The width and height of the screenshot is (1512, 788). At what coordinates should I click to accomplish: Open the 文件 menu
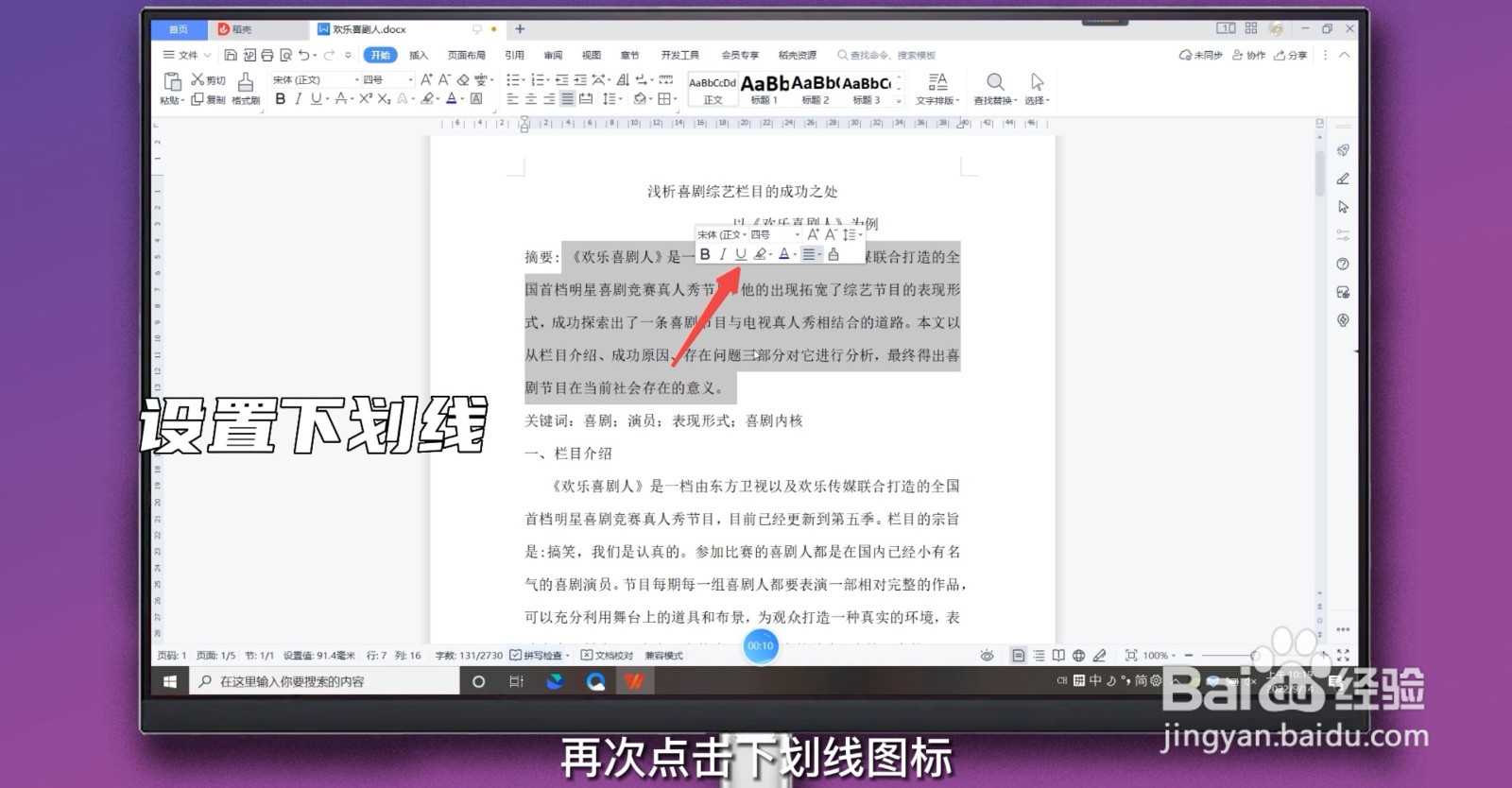pyautogui.click(x=187, y=56)
